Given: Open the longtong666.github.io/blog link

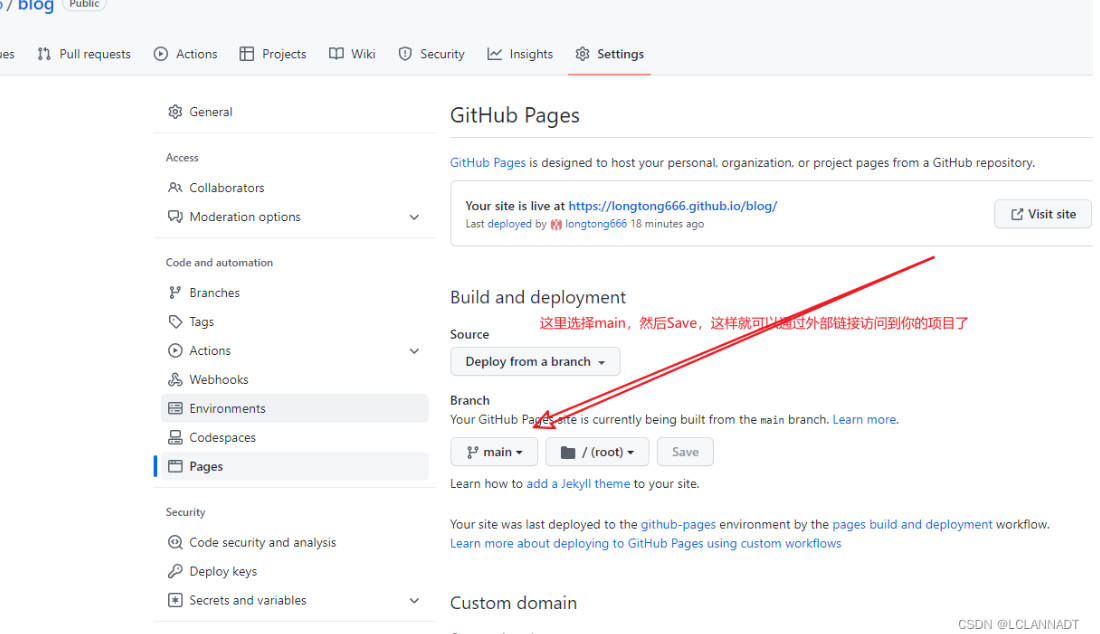Looking at the screenshot, I should [672, 206].
